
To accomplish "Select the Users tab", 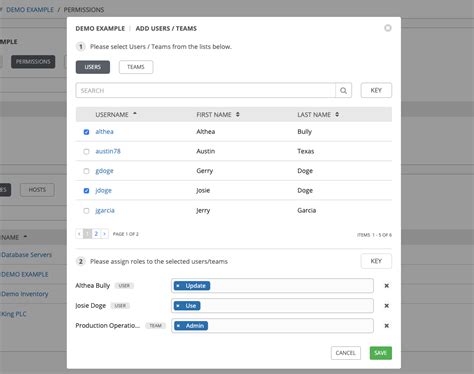I will click(x=93, y=67).
